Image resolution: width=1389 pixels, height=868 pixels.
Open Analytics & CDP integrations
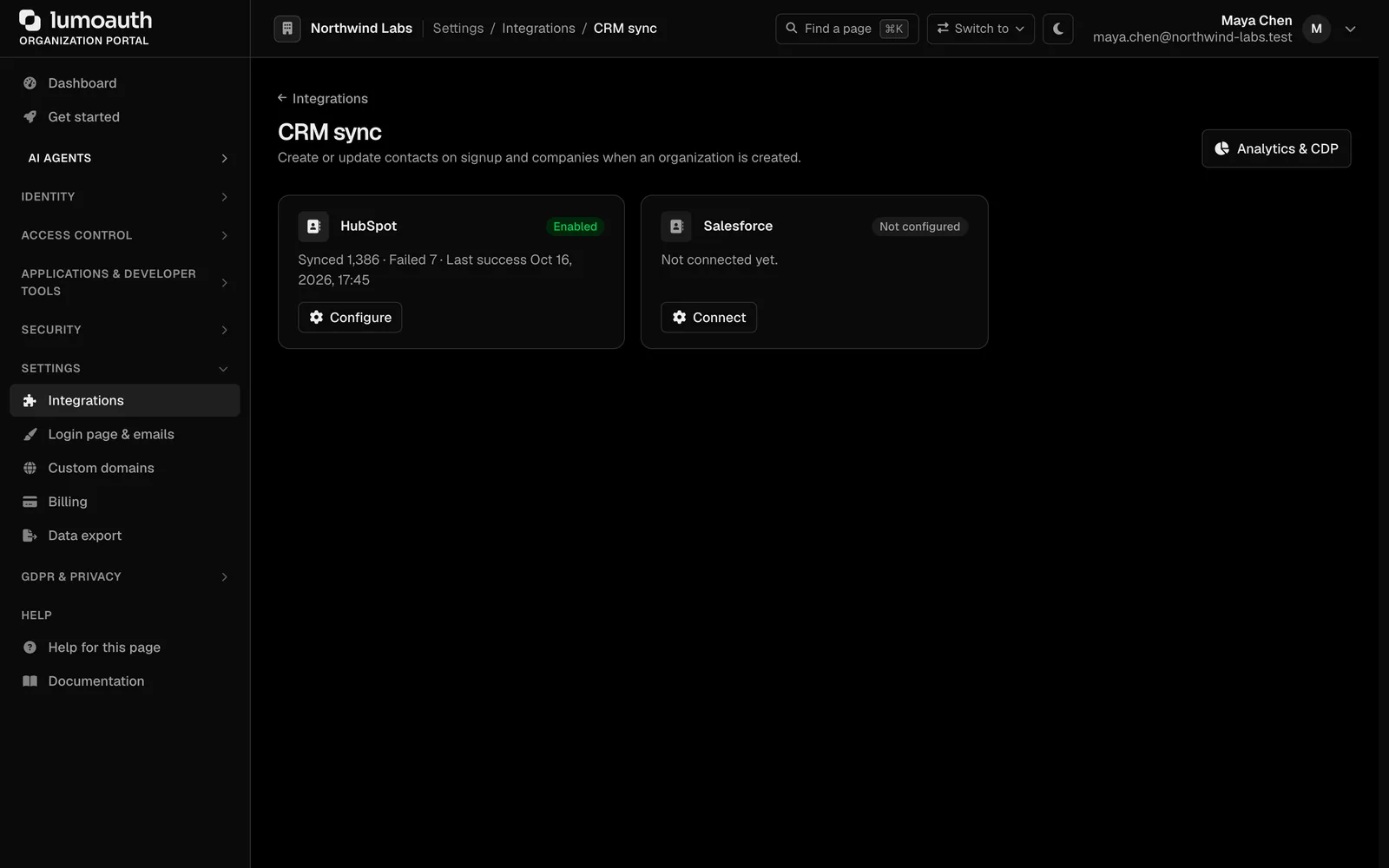pyautogui.click(x=1276, y=148)
